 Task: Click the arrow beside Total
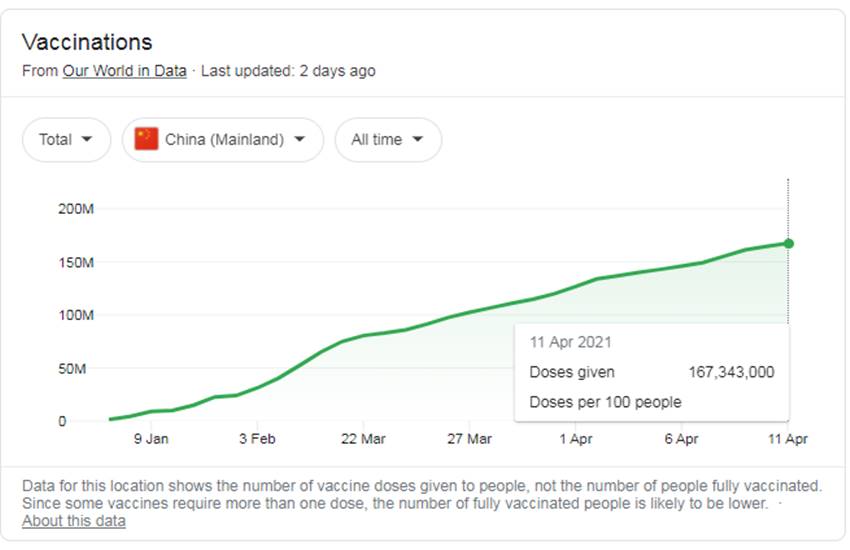(87, 139)
